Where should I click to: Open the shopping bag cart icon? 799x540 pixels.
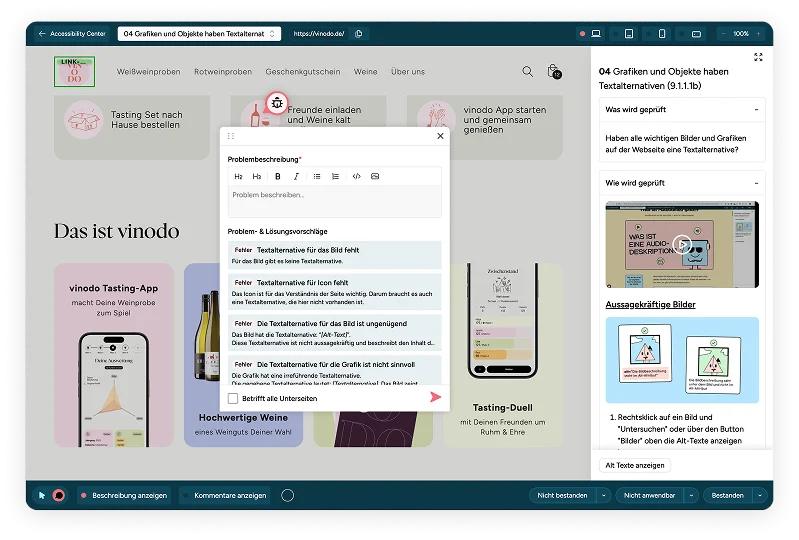coord(554,71)
